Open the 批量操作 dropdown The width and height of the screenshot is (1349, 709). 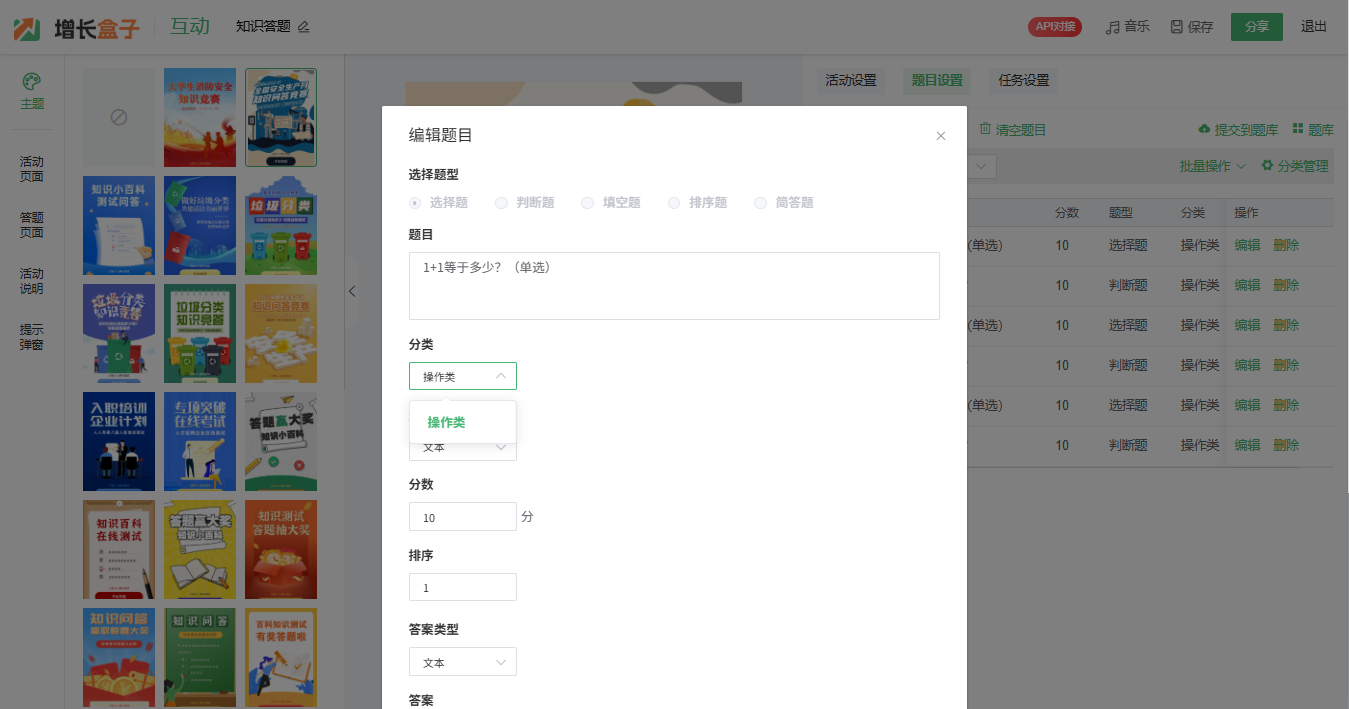click(x=1212, y=166)
